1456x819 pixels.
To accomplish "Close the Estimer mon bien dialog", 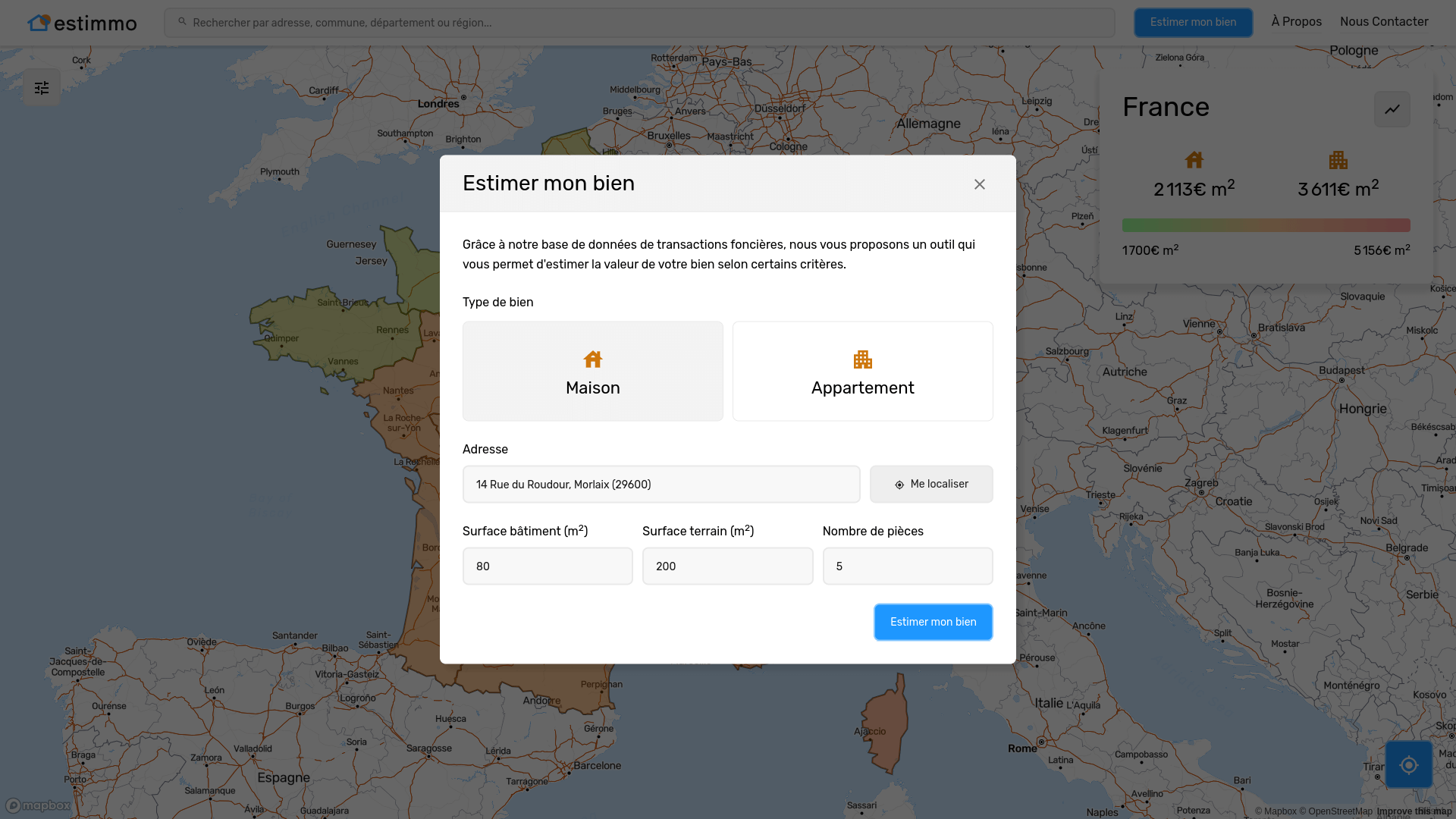I will pyautogui.click(x=979, y=184).
